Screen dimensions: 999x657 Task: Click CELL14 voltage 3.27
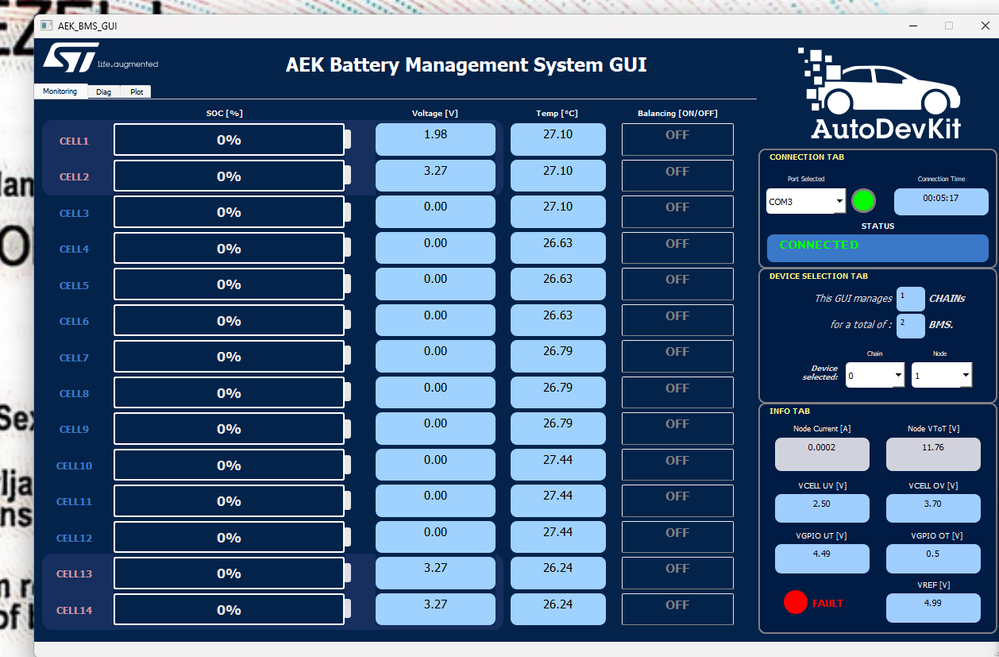435,609
